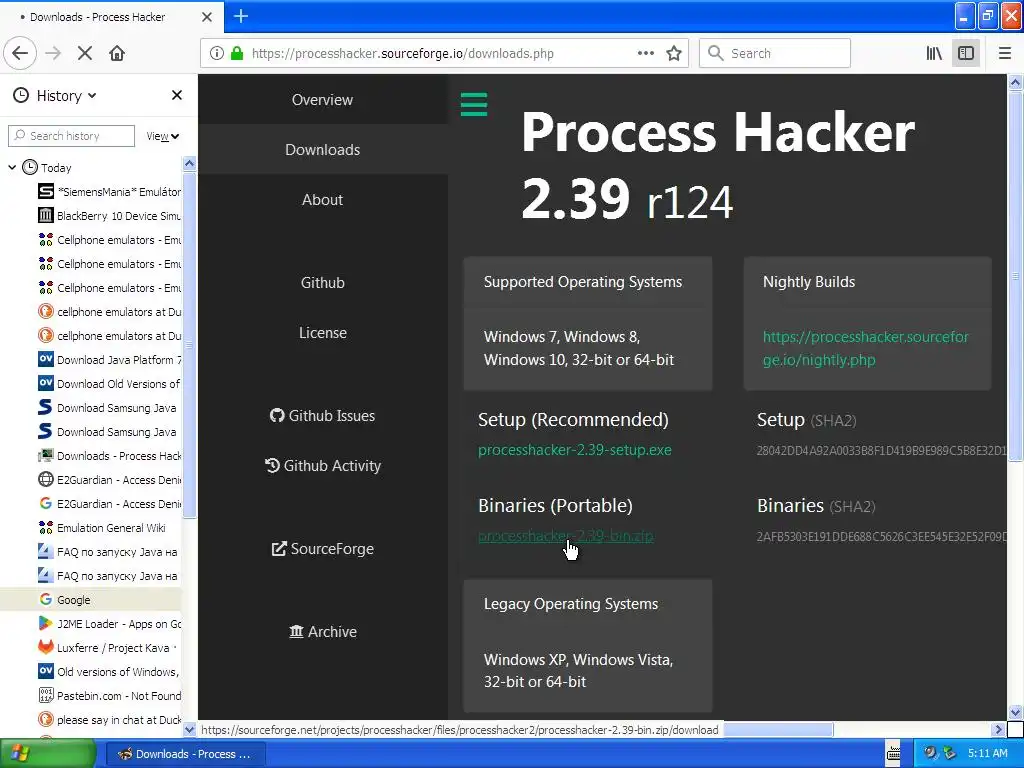Stop the page loading with the X button
The image size is (1024, 768).
pos(85,54)
